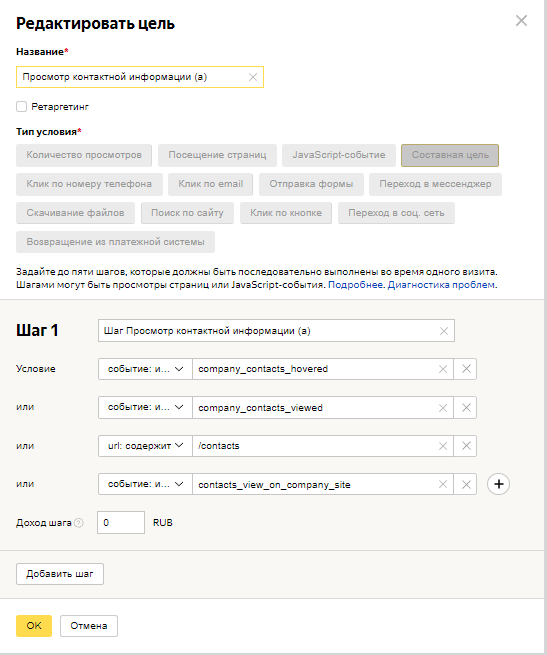
Task: Clear the Step 1 name field
Action: (x=444, y=331)
